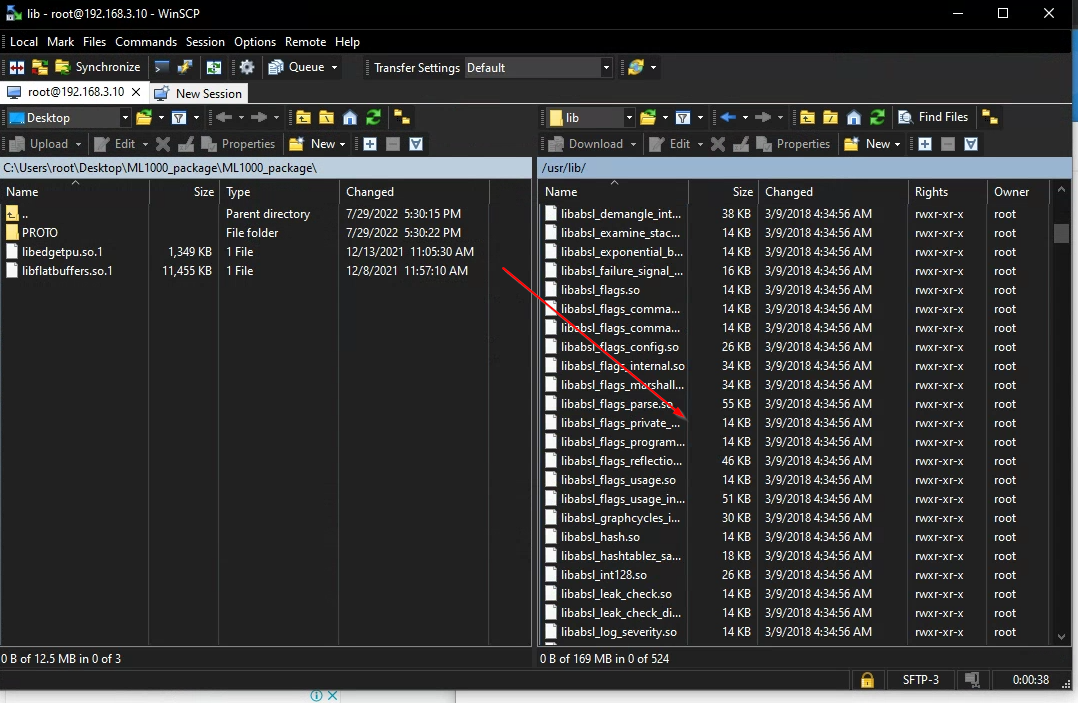Click local panel select files plus icon

point(370,144)
